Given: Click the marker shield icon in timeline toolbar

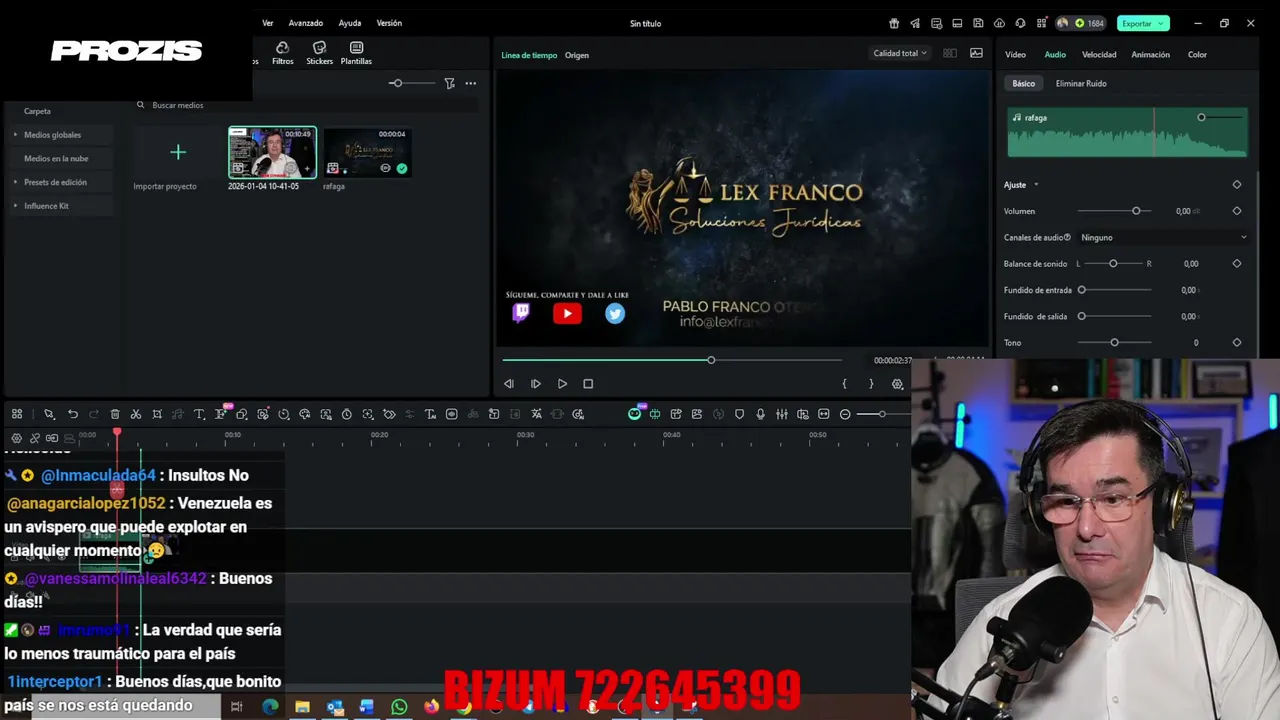Looking at the screenshot, I should pos(739,414).
